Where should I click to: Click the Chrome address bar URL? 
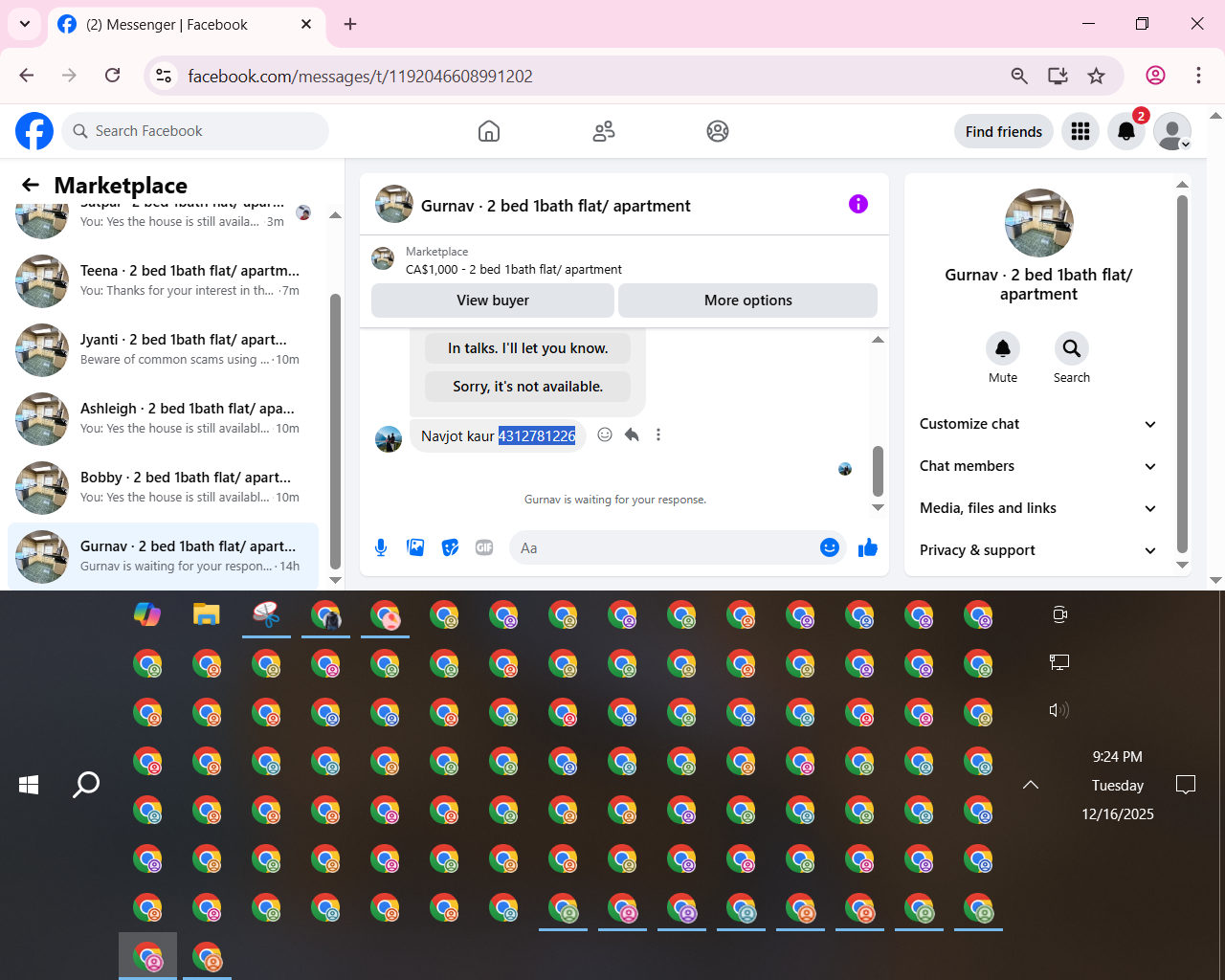[360, 76]
